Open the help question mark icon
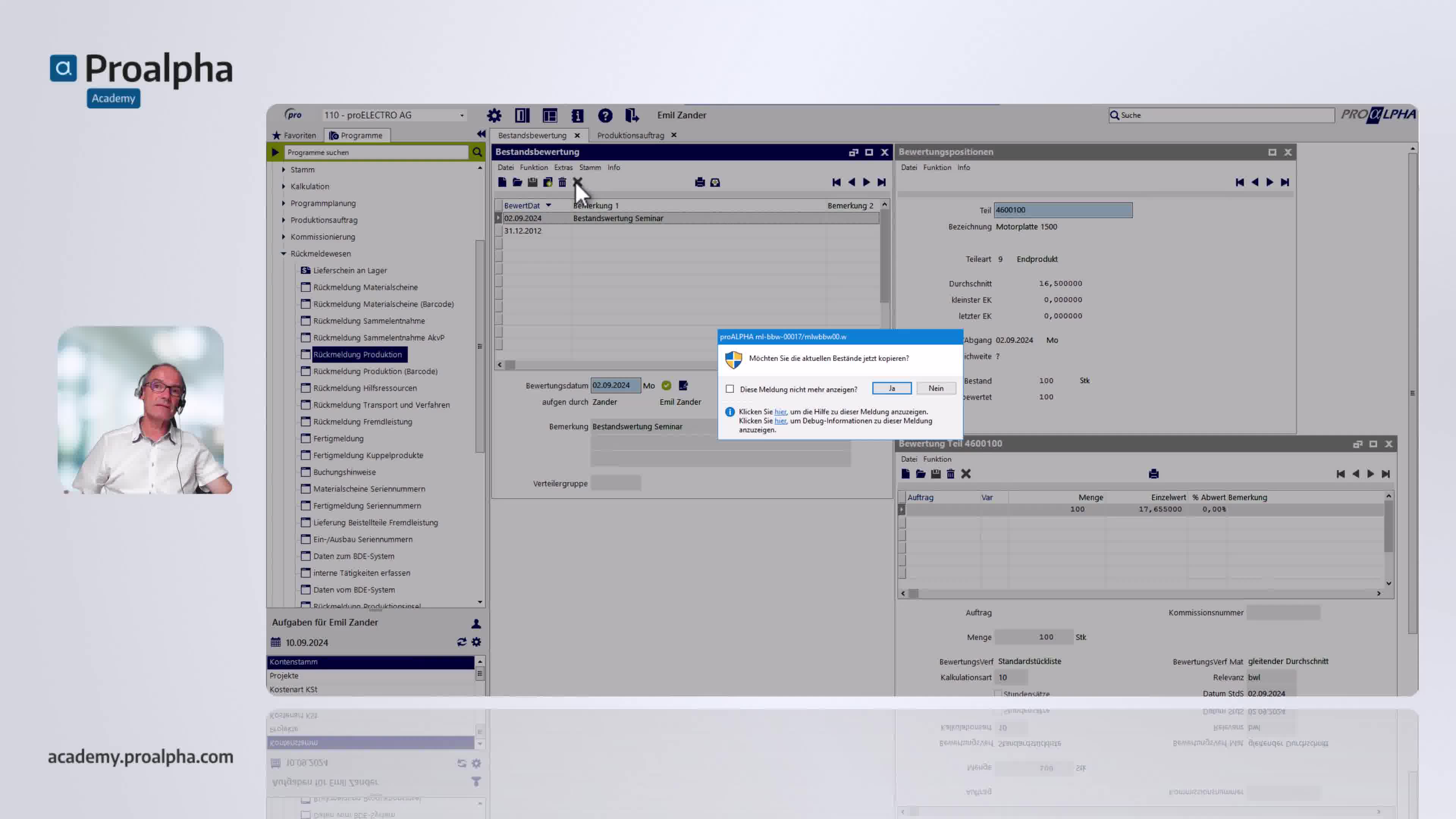This screenshot has height=819, width=1456. pyautogui.click(x=605, y=115)
